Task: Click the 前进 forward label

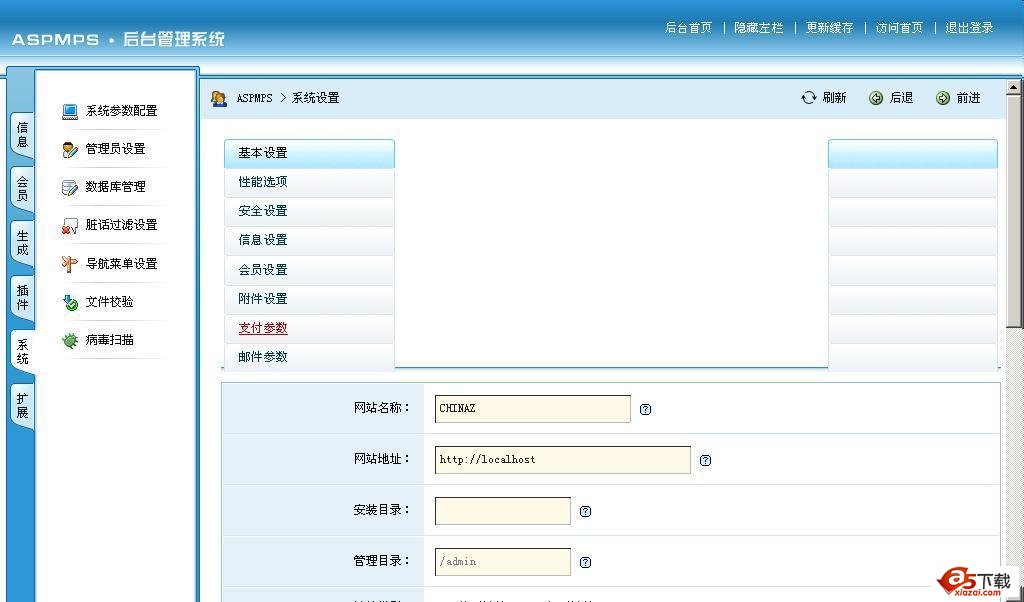Action: click(968, 98)
